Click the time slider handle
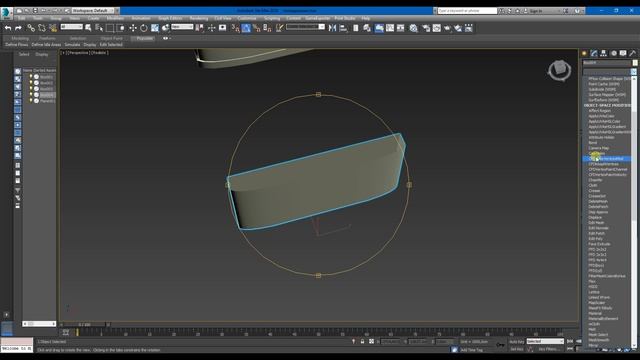640x360 pixels. 84,324
